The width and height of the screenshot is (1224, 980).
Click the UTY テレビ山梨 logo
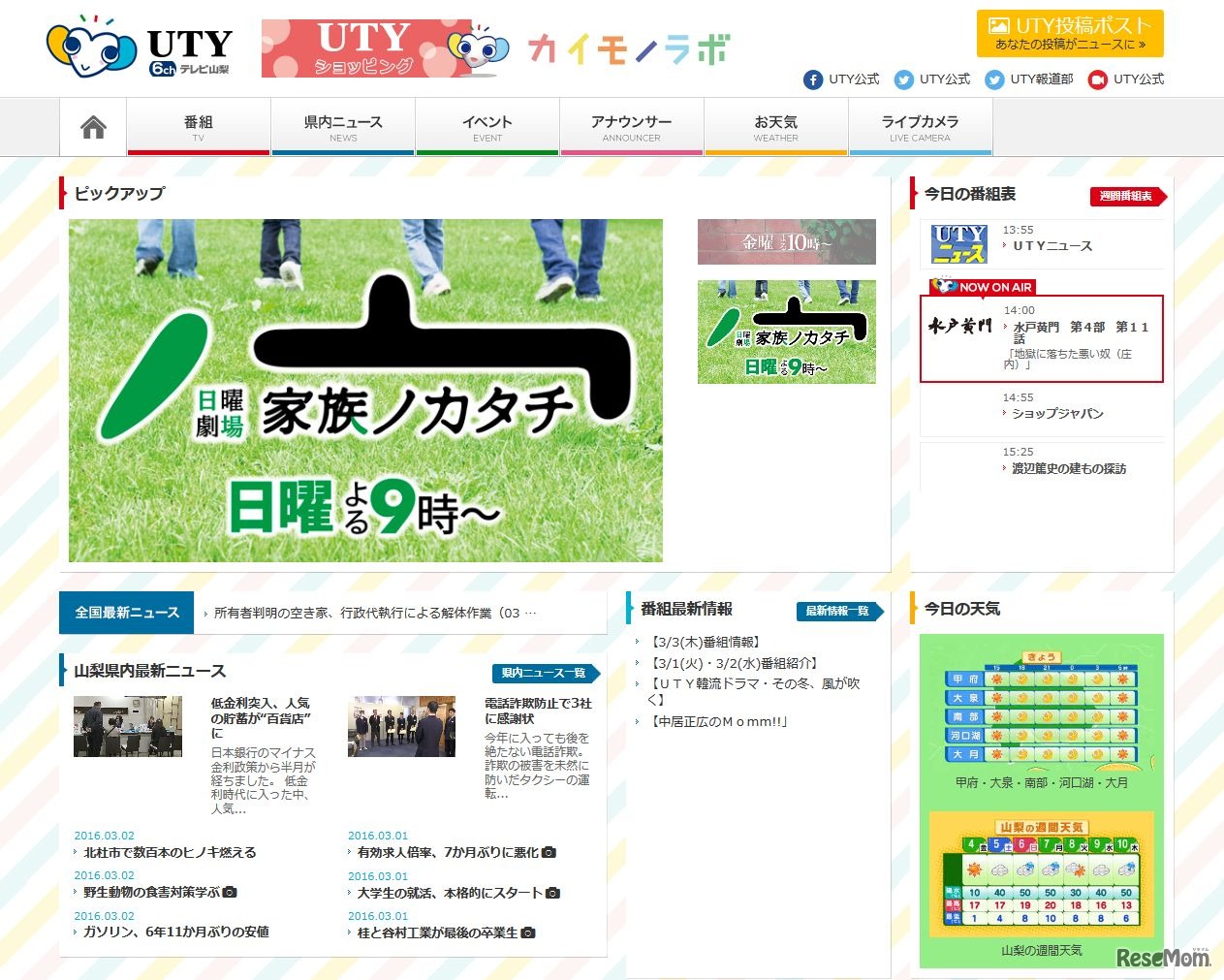click(141, 48)
